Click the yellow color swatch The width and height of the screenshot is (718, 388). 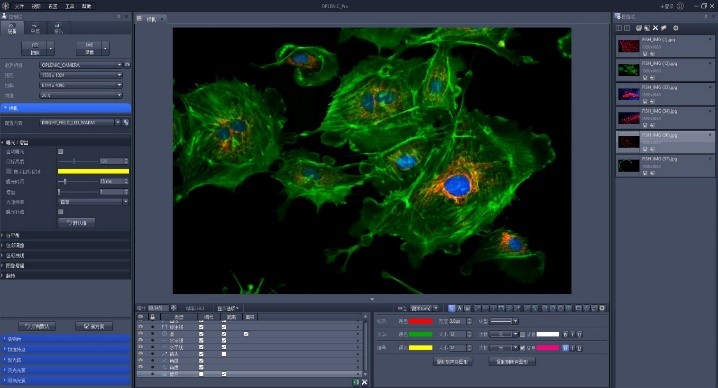420,348
